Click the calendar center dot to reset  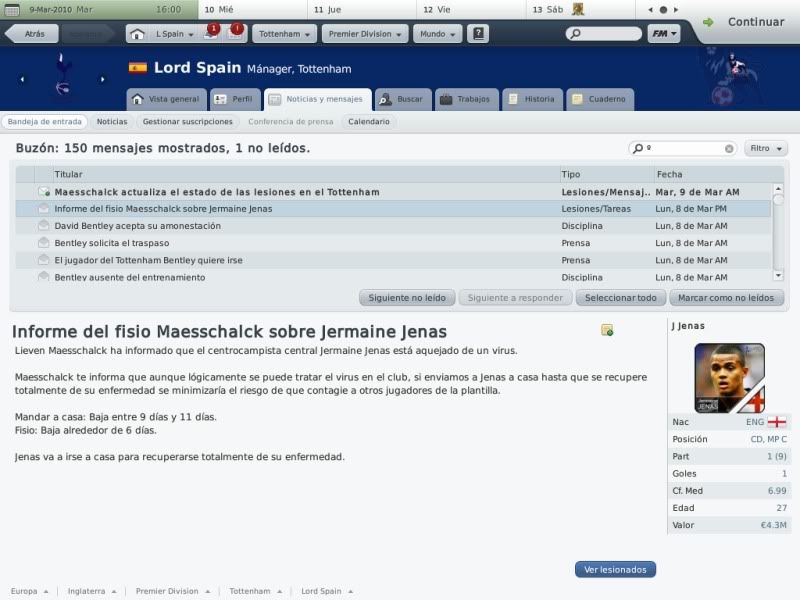click(x=663, y=10)
